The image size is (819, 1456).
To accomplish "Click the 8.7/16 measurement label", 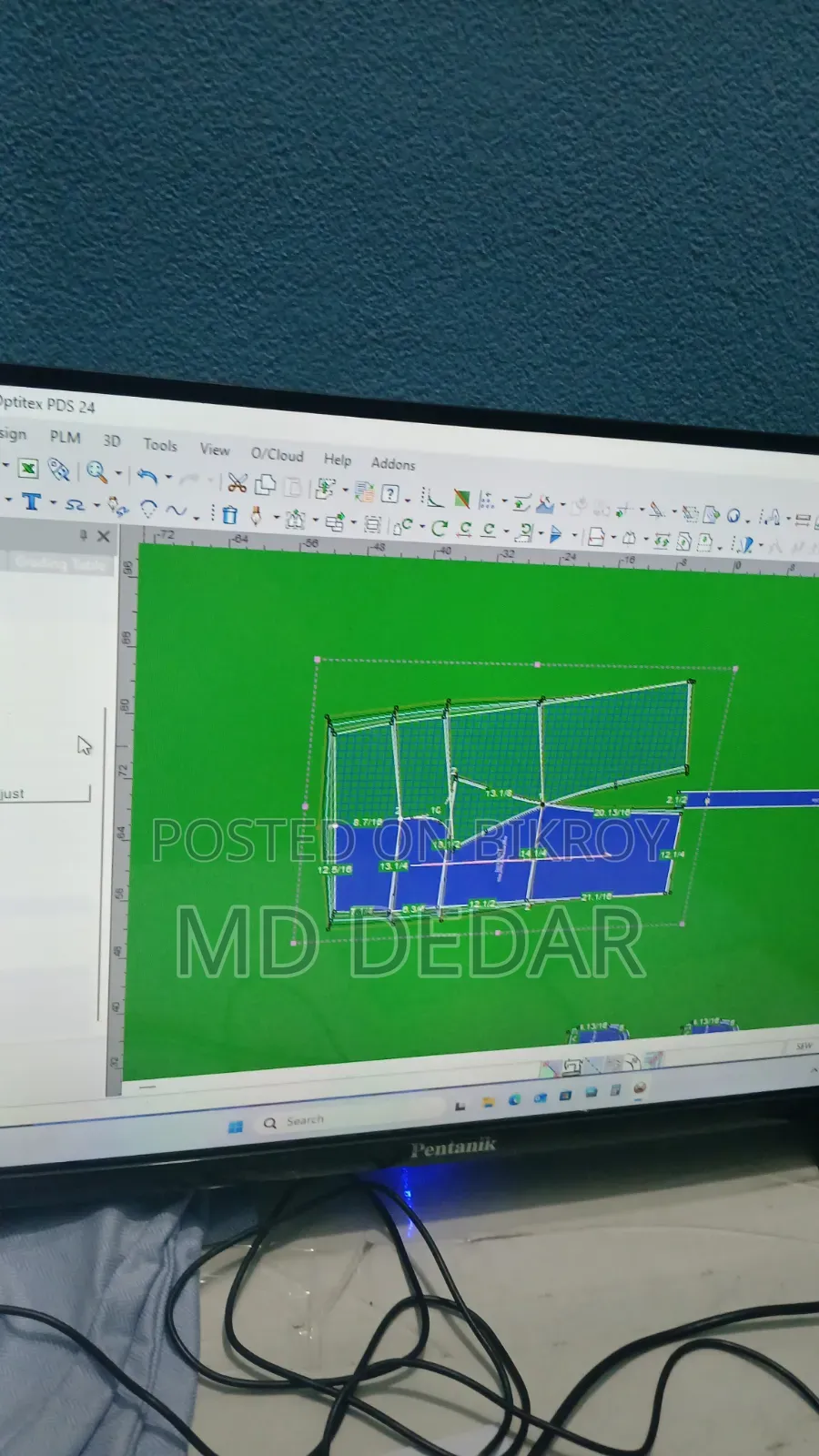I will click(368, 823).
